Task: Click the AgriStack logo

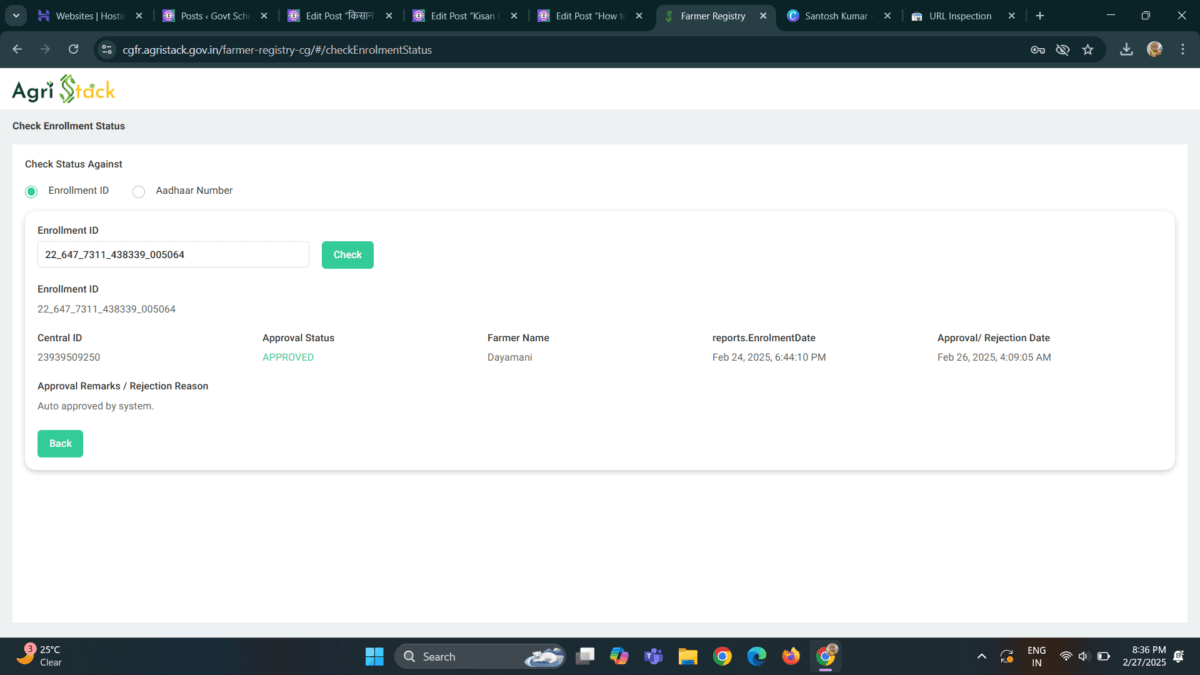Action: (63, 89)
